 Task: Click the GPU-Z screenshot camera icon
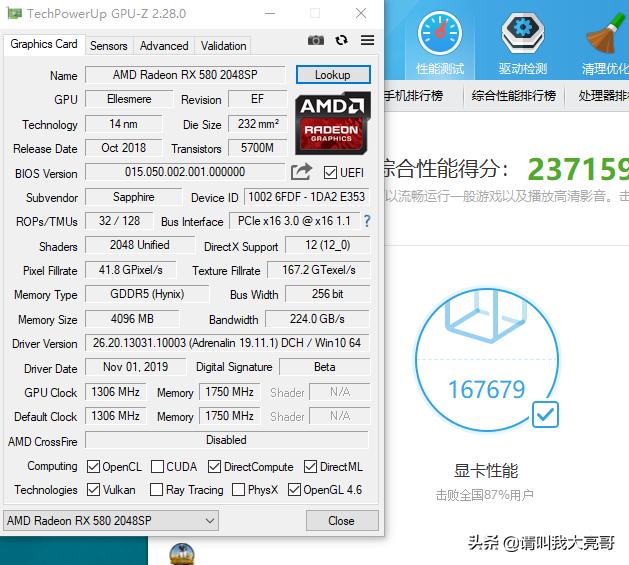pos(316,40)
